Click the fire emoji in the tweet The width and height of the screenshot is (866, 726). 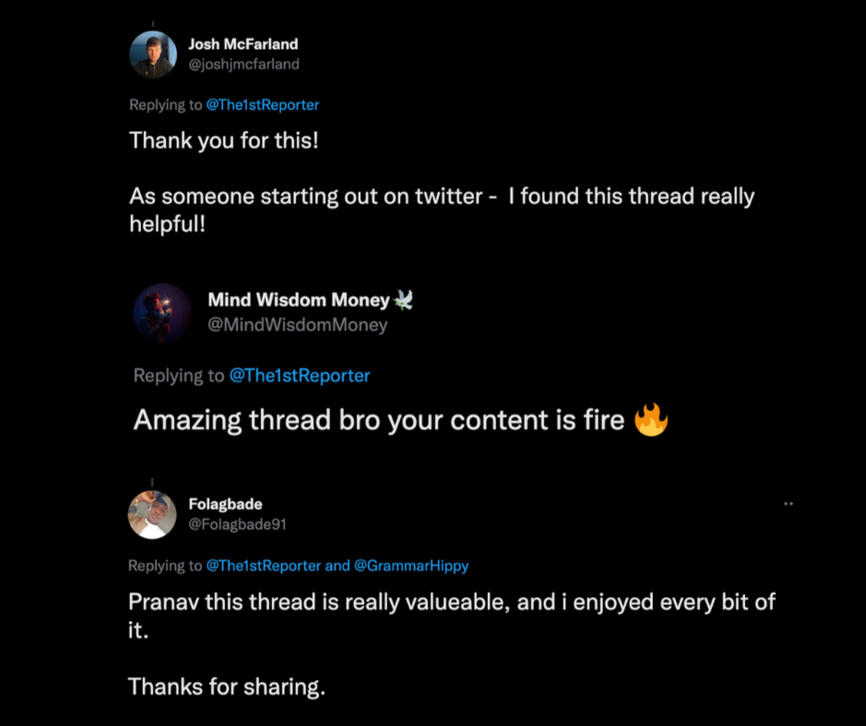pyautogui.click(x=651, y=420)
